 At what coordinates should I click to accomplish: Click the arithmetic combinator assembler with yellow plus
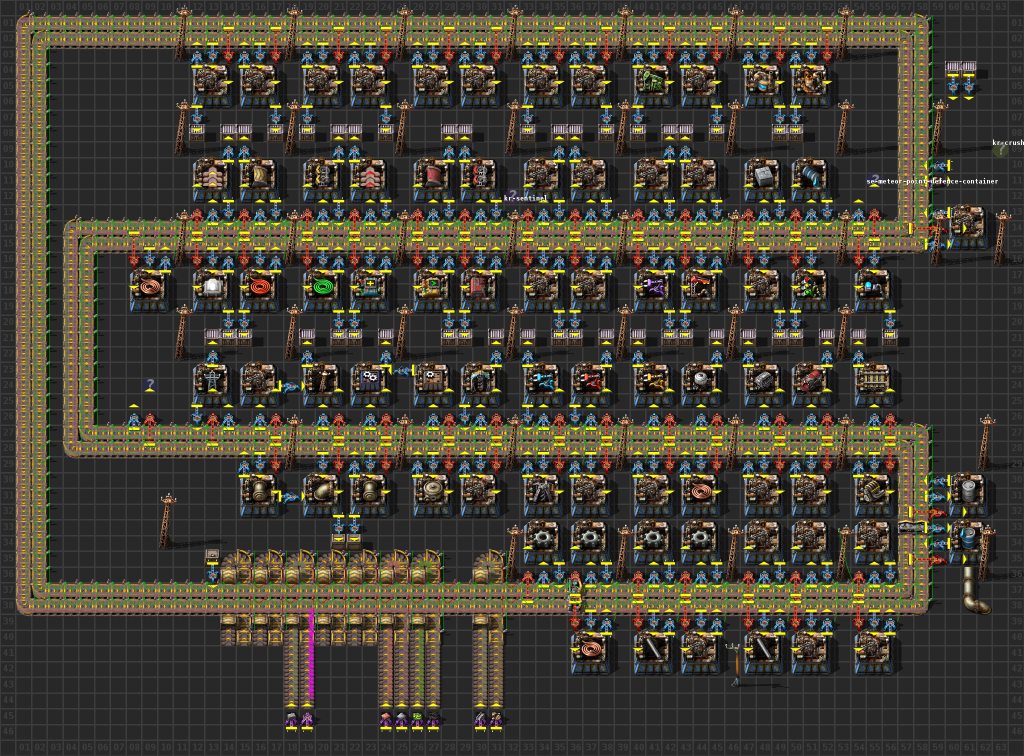tap(369, 289)
